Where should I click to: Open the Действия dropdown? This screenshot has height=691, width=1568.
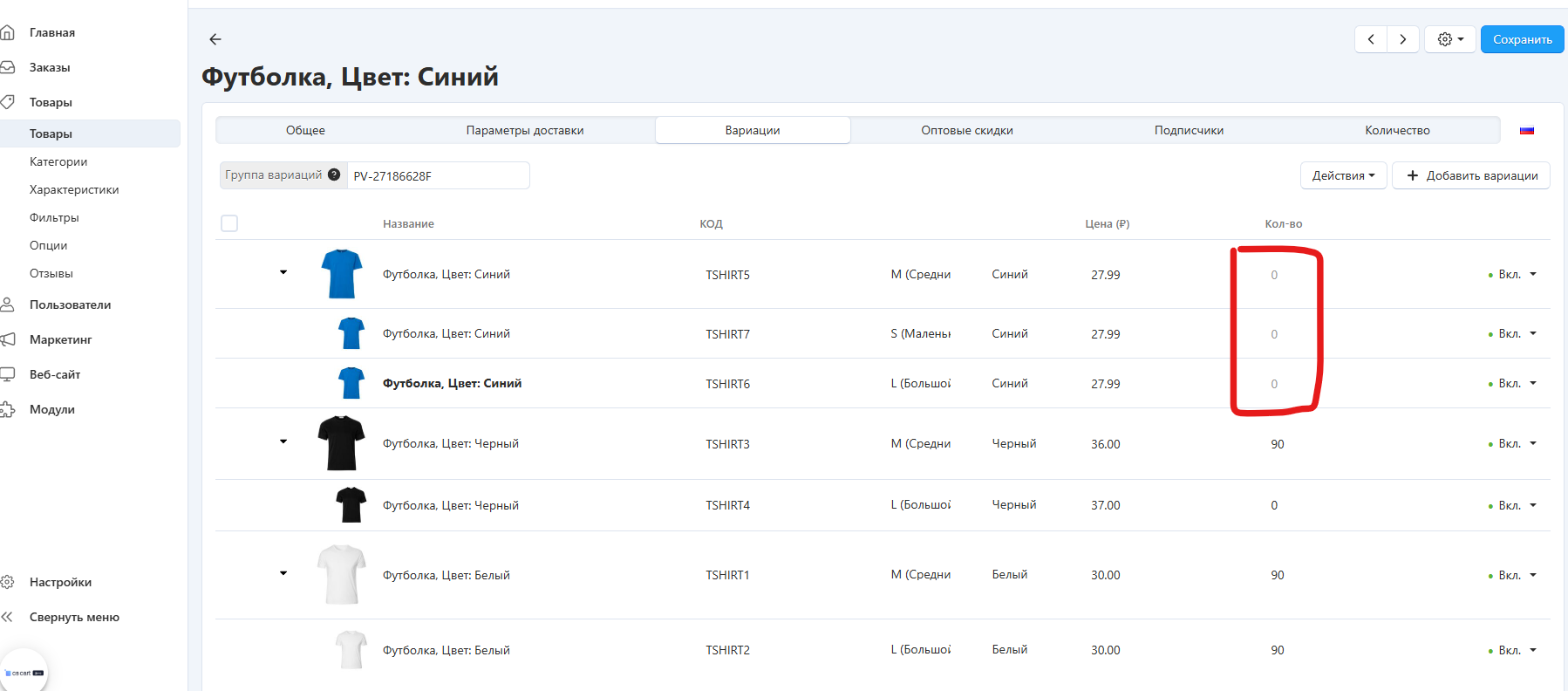click(1343, 175)
